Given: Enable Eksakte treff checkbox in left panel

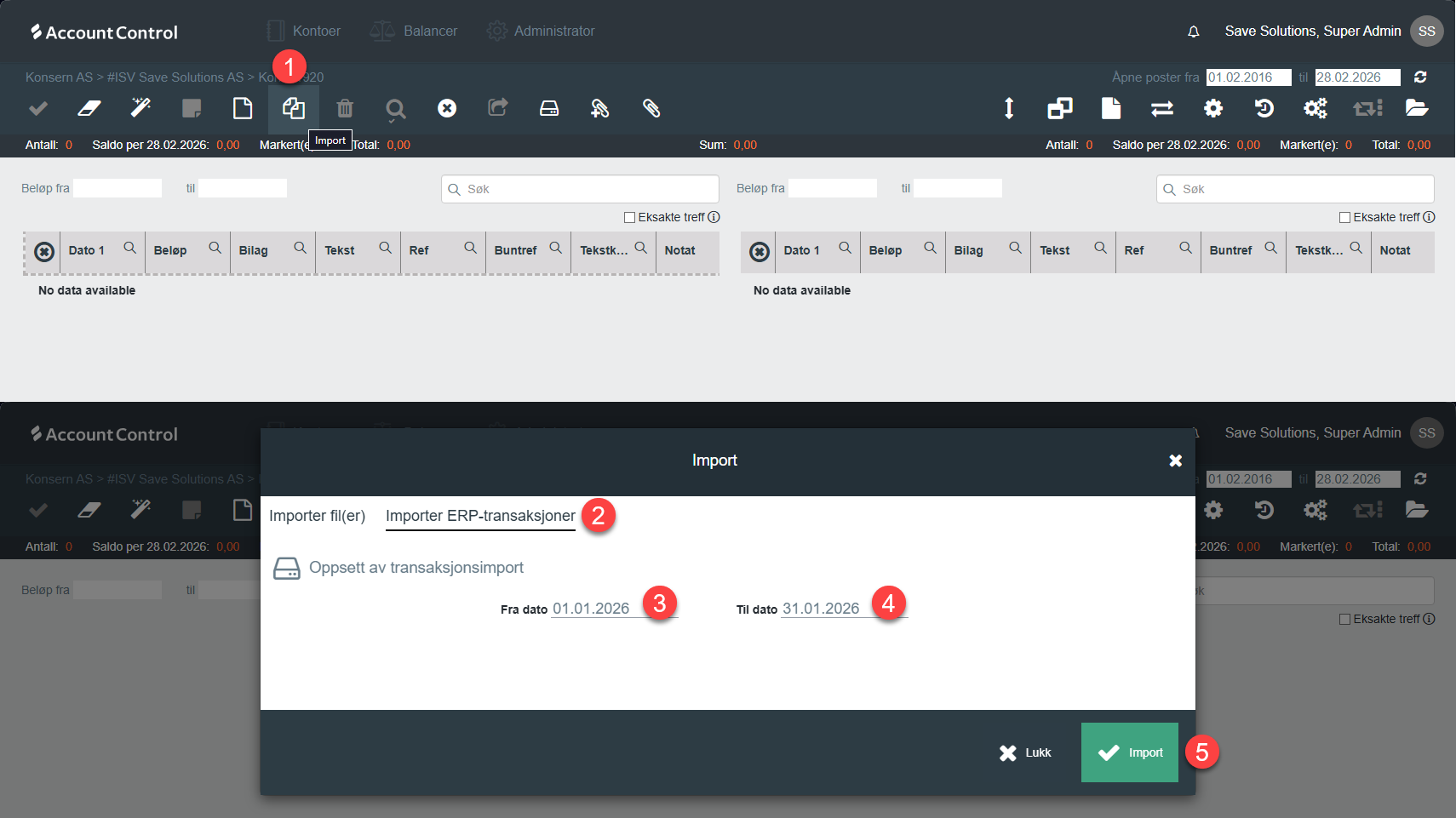Looking at the screenshot, I should [x=630, y=218].
